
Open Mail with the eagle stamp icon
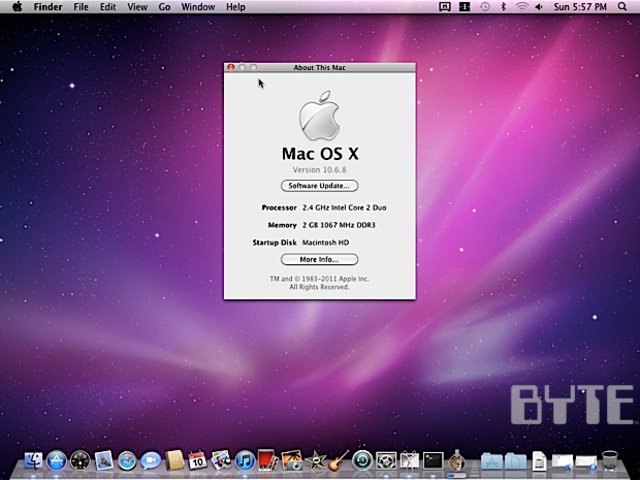[x=104, y=461]
